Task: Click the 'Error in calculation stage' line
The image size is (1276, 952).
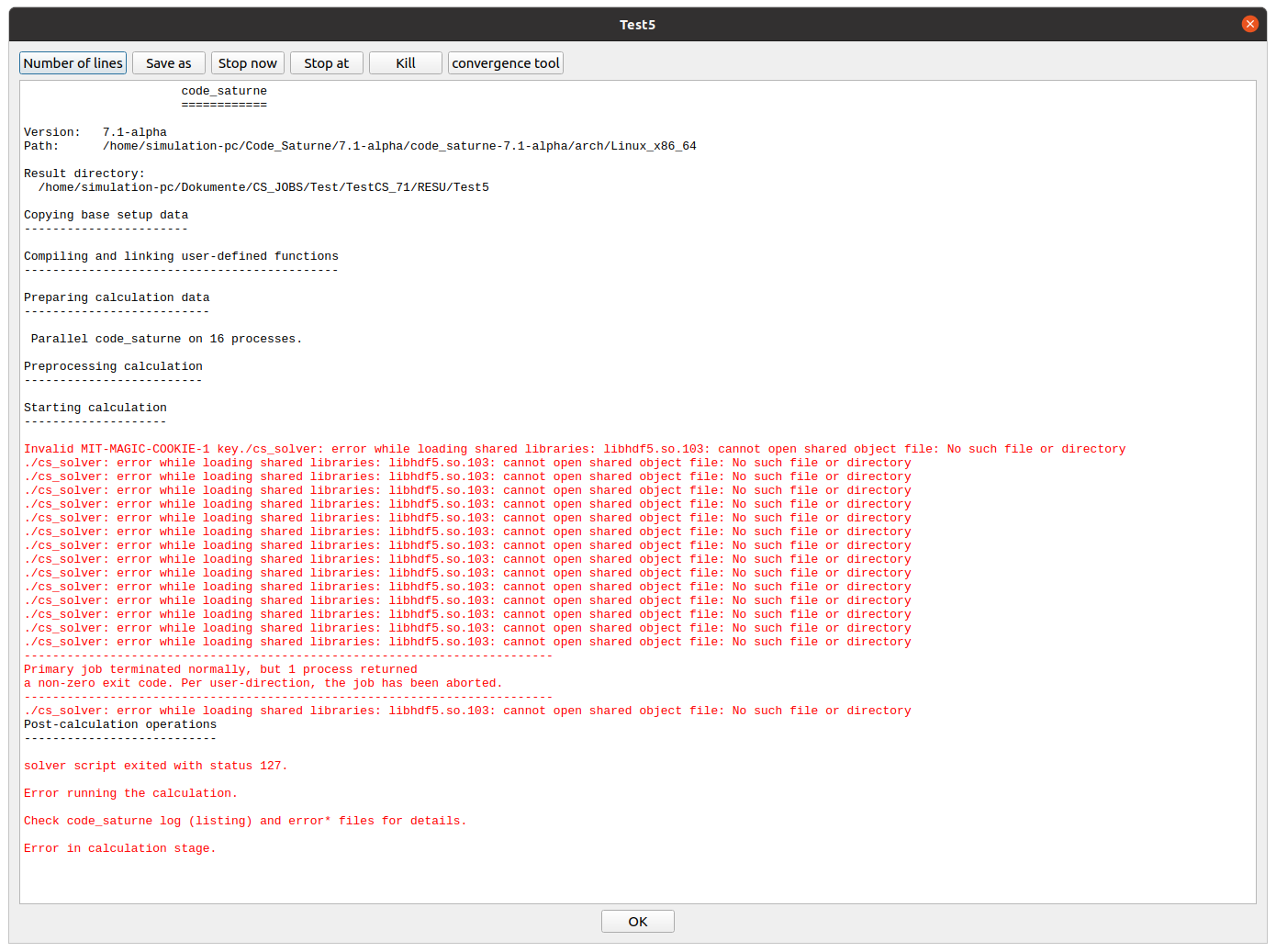Action: pyautogui.click(x=120, y=848)
